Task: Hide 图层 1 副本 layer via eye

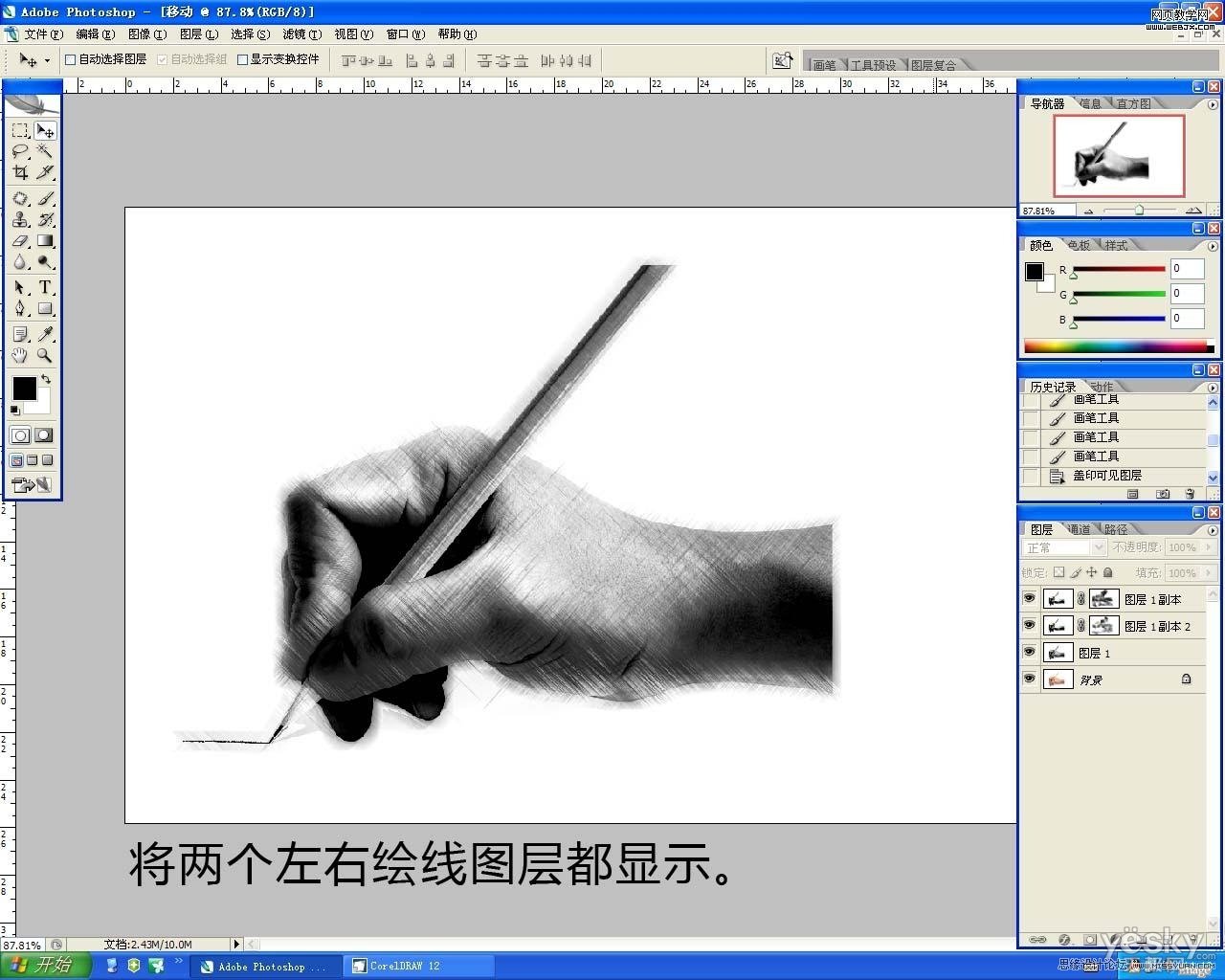Action: (1029, 599)
